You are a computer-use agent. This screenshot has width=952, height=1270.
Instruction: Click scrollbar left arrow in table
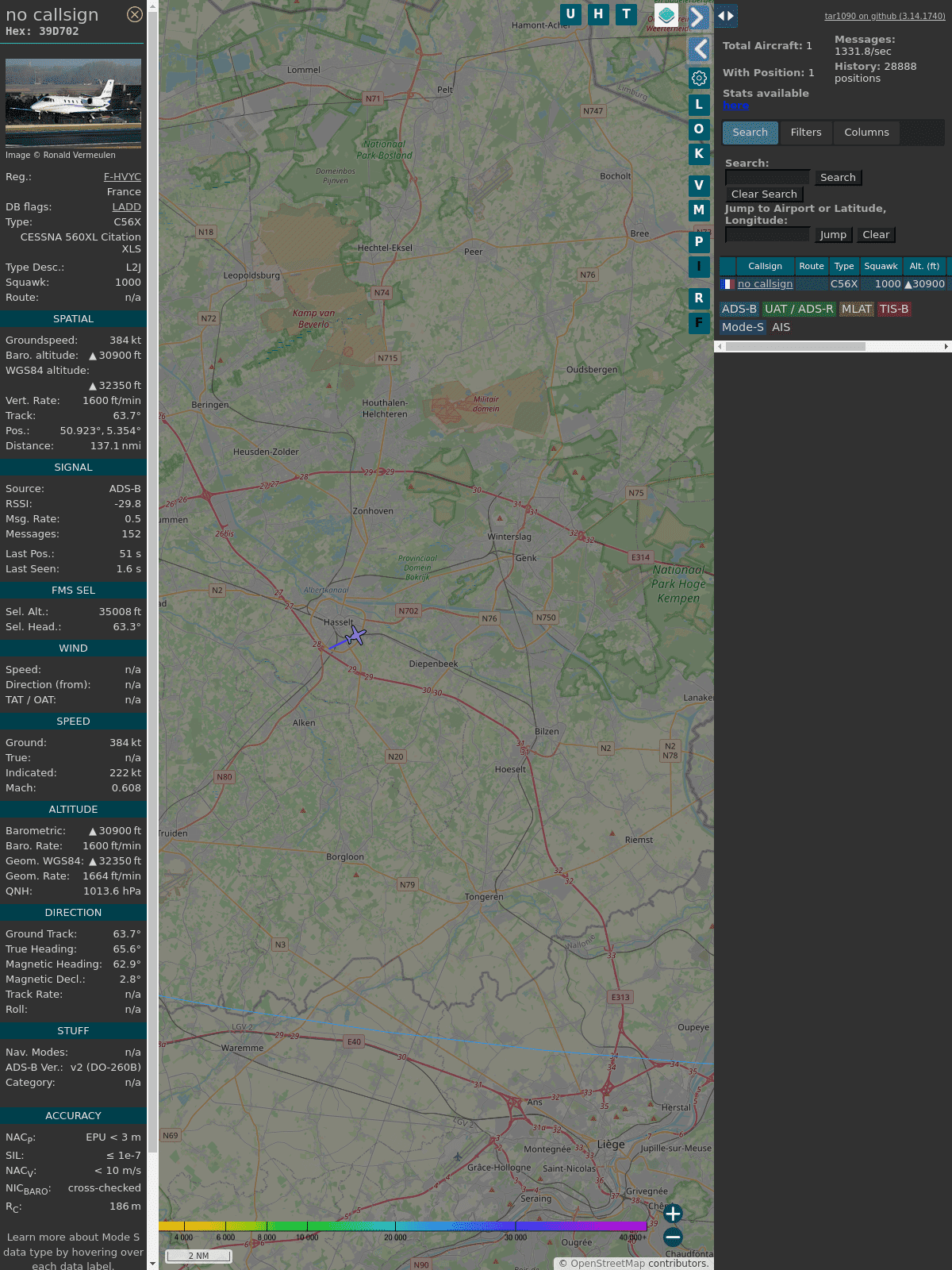(720, 346)
